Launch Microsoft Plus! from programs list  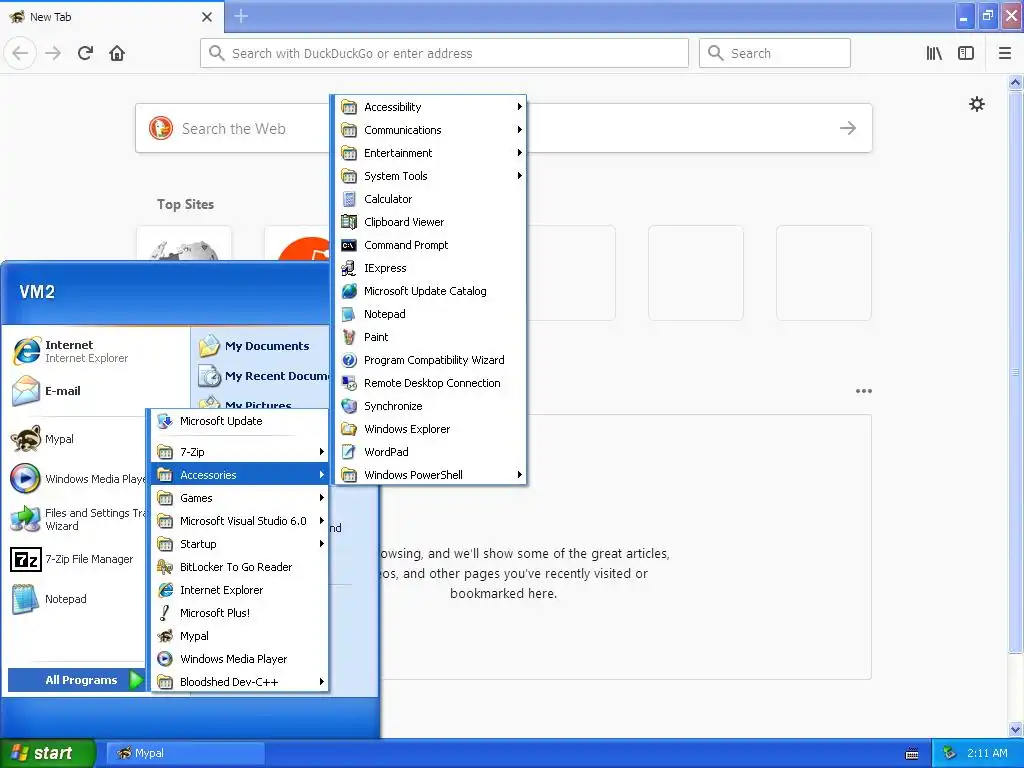click(x=239, y=613)
